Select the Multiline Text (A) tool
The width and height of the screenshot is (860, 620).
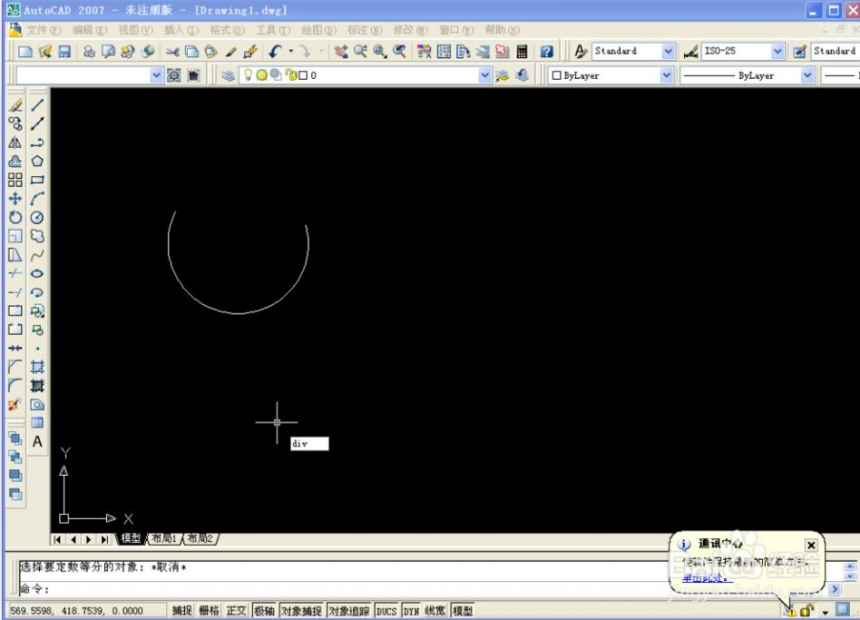37,442
